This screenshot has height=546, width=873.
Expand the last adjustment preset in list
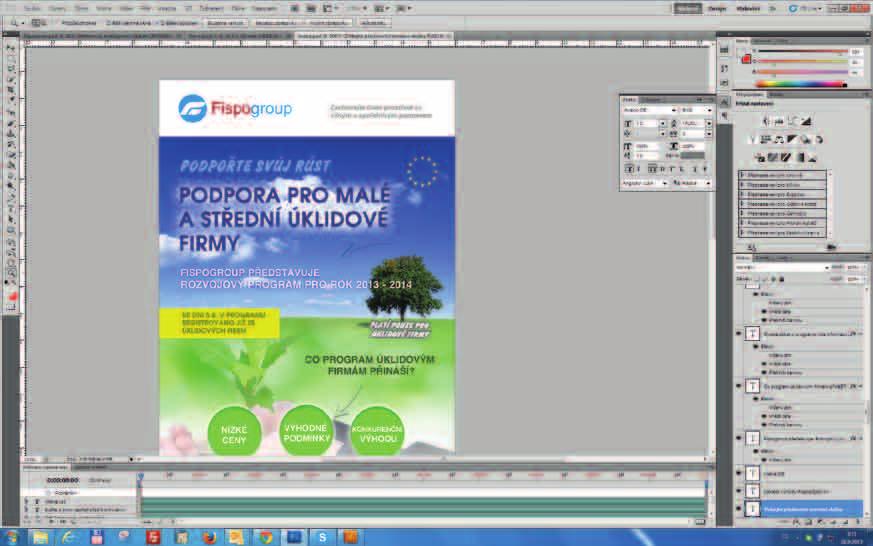point(742,233)
